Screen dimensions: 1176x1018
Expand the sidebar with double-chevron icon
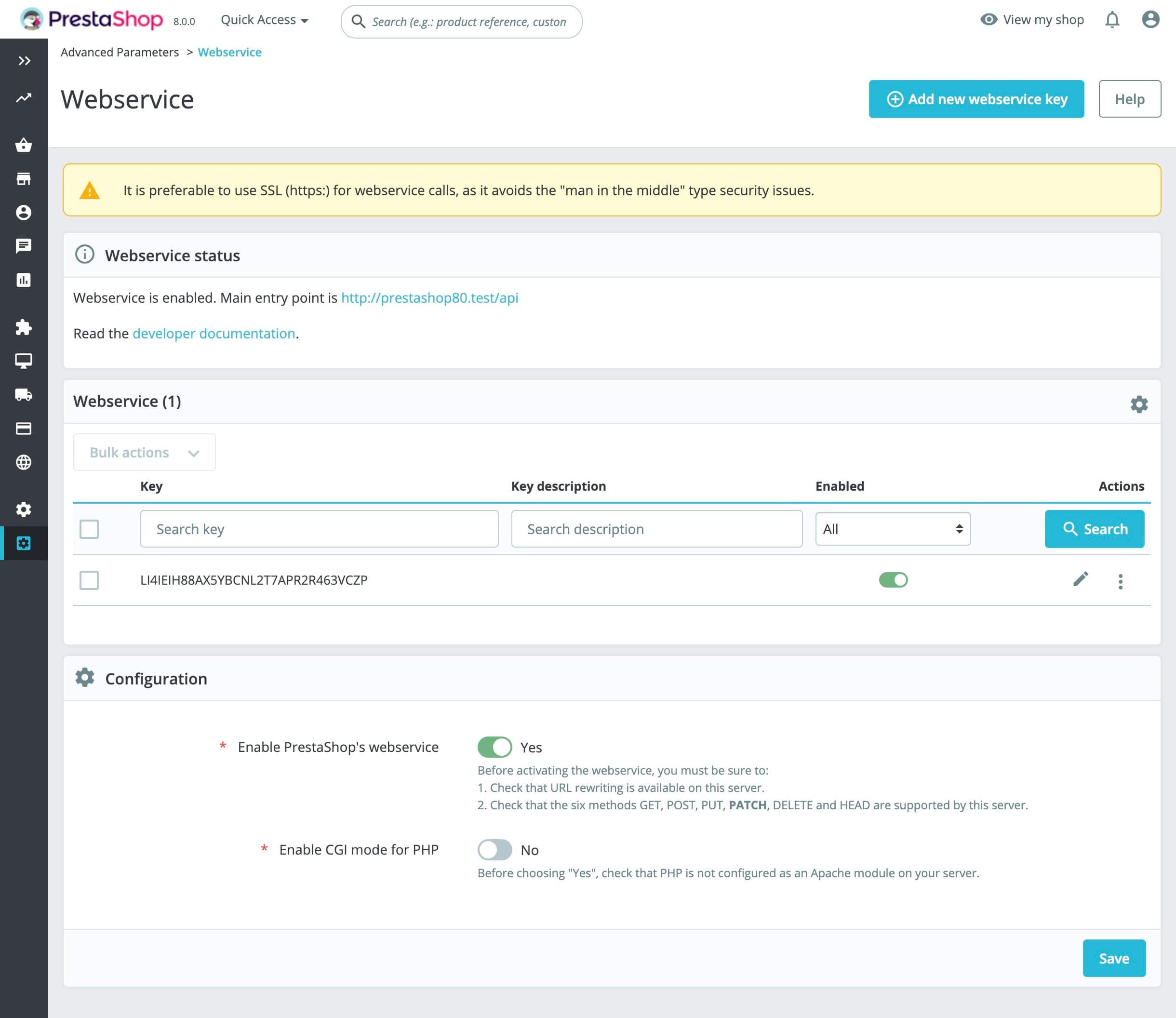[x=24, y=61]
